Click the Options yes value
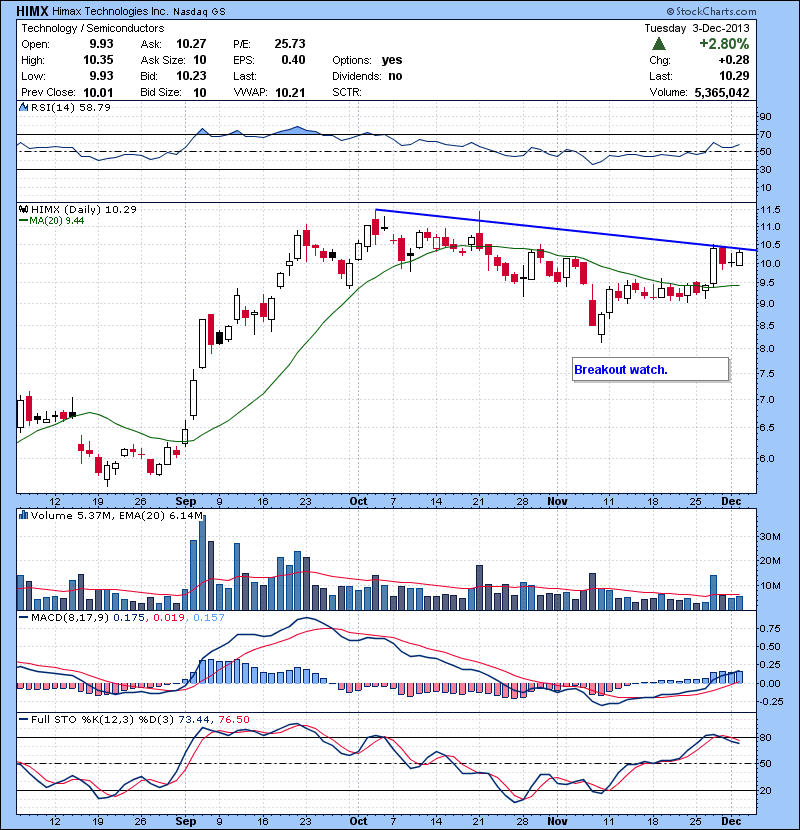800x830 pixels. click(x=392, y=60)
